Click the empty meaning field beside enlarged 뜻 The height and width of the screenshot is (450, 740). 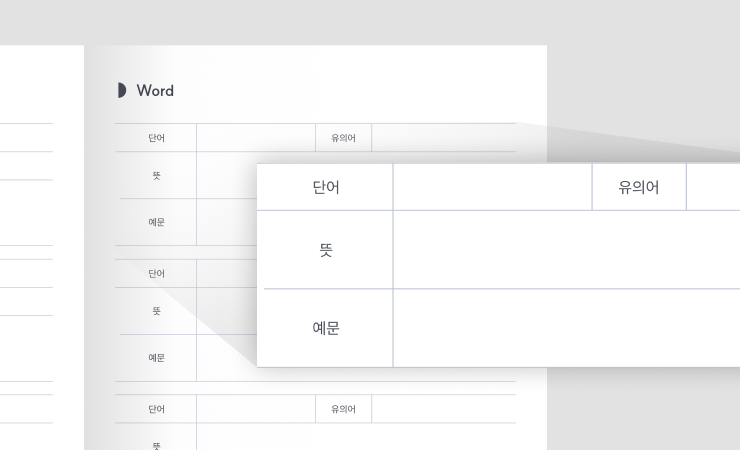click(x=566, y=250)
